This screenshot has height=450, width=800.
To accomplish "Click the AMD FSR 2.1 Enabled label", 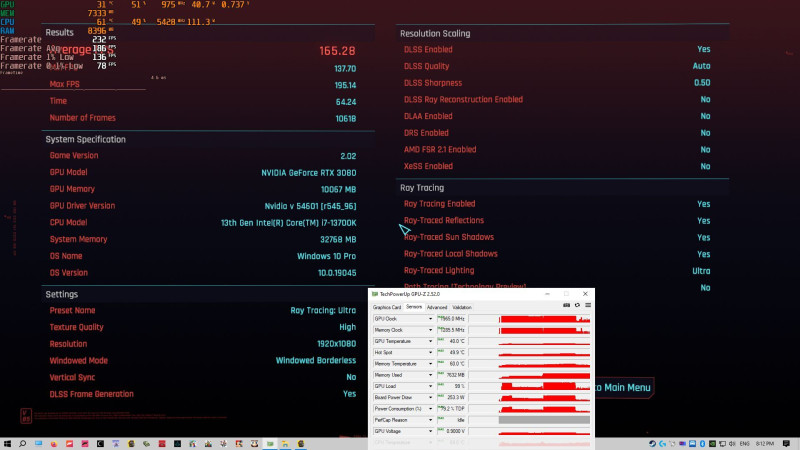I will point(440,149).
